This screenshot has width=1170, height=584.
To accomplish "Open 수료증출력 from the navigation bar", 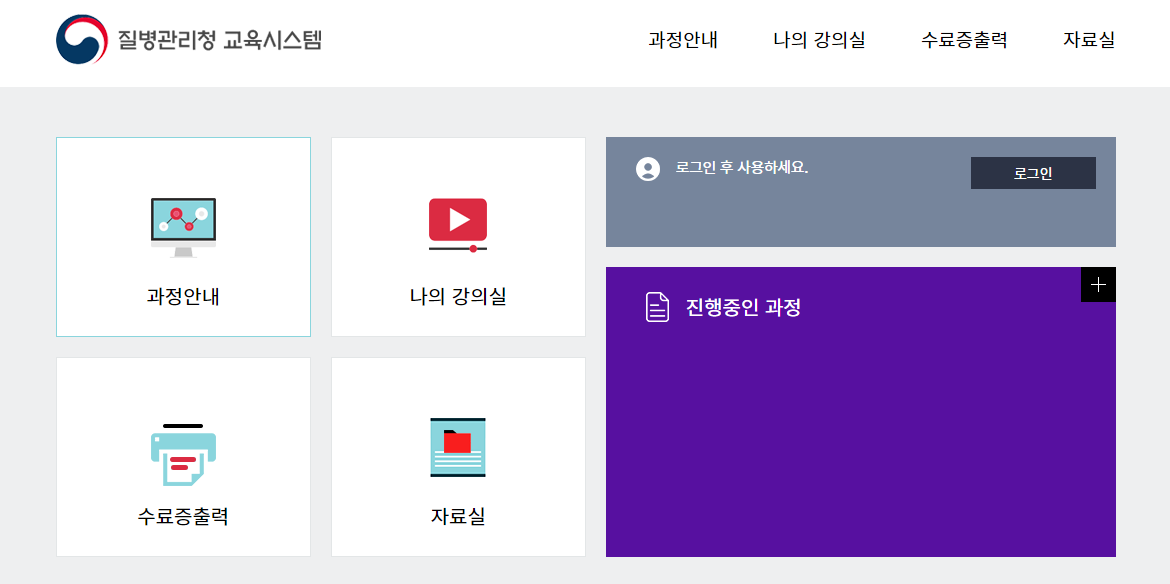I will click(964, 41).
